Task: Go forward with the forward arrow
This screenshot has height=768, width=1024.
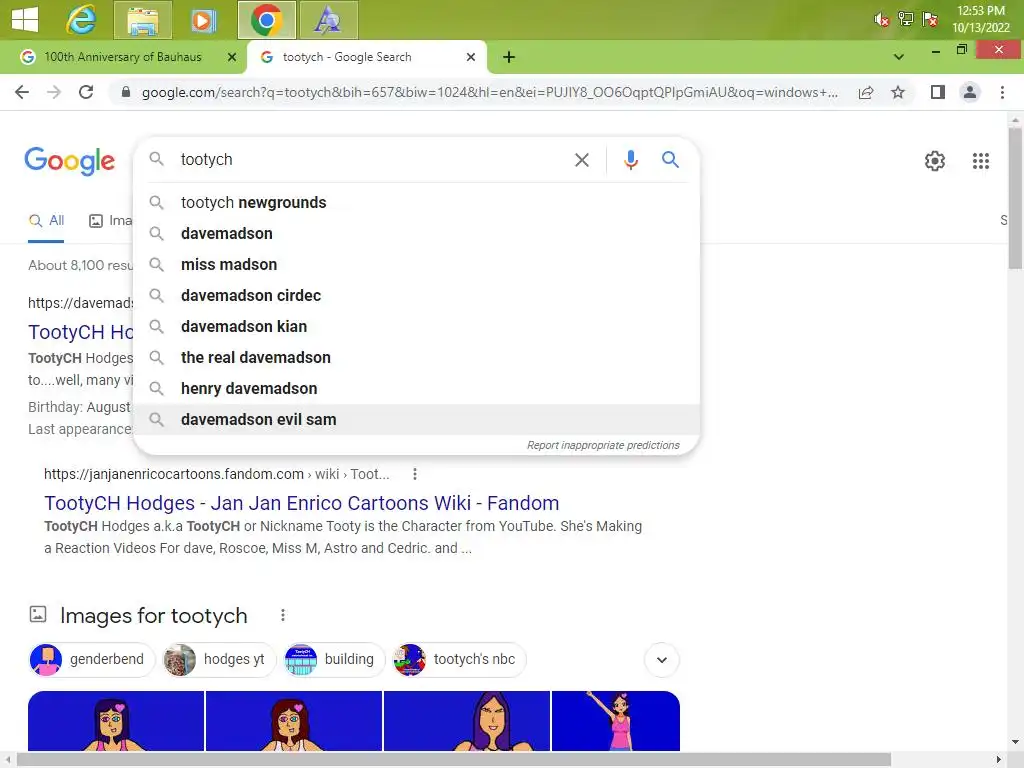Action: tap(54, 92)
